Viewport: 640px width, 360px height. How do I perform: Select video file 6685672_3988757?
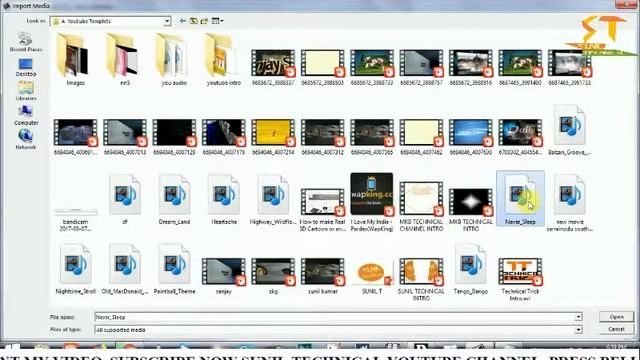click(x=421, y=67)
